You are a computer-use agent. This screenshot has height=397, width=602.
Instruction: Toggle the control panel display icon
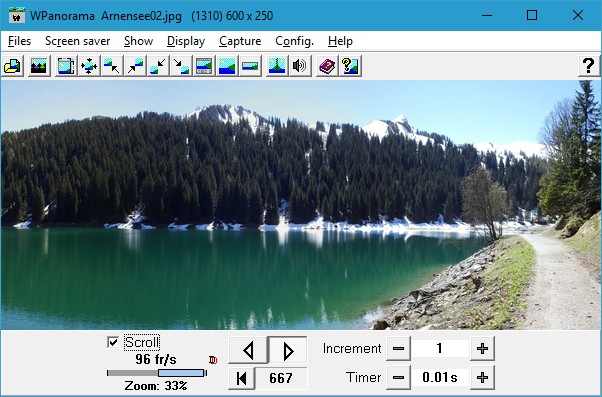[x=204, y=66]
